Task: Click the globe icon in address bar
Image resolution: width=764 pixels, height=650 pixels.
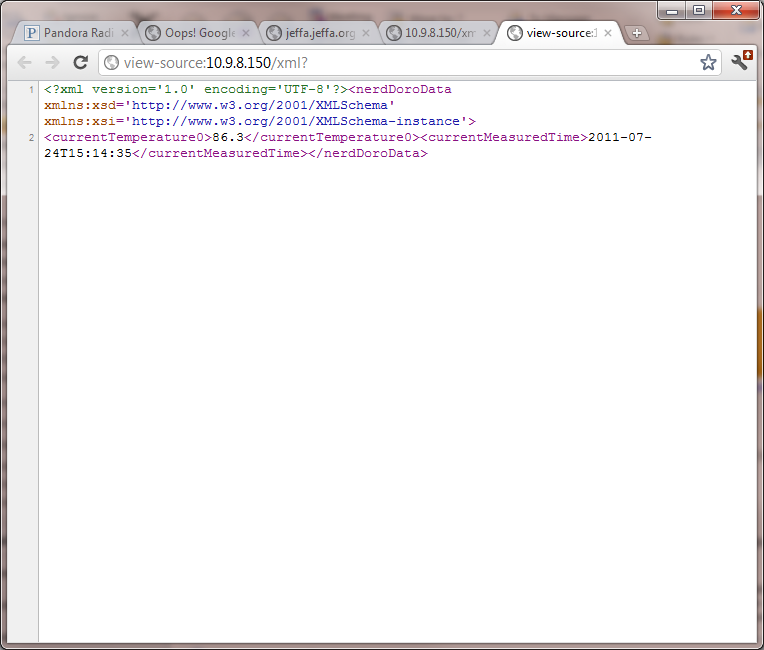Action: click(x=111, y=62)
